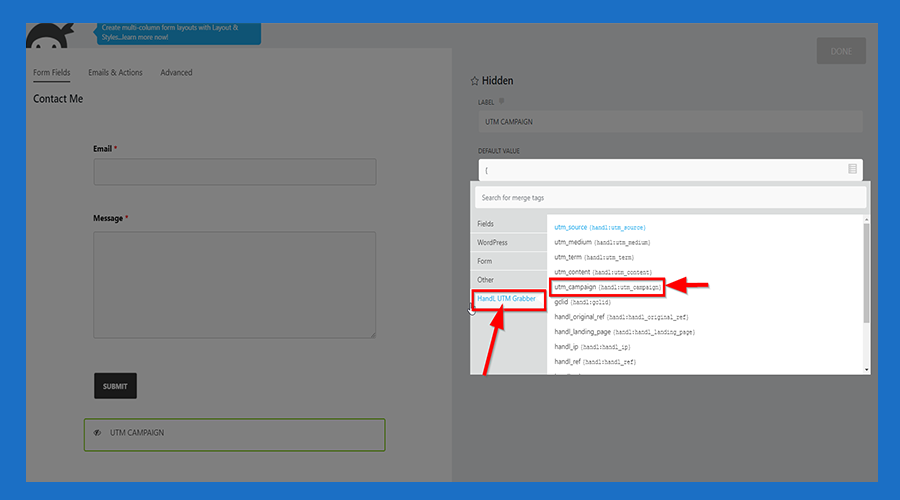This screenshot has width=900, height=500.
Task: Insert utm_term merge tag
Action: pos(594,257)
